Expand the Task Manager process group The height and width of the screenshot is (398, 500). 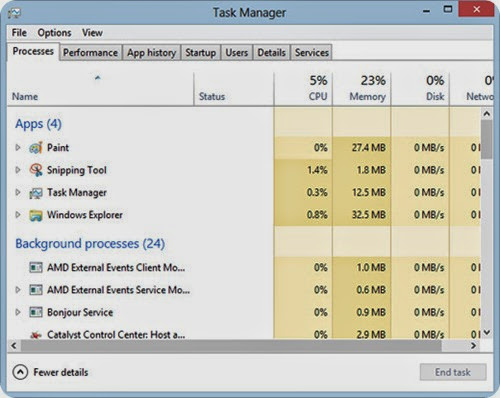tap(18, 192)
